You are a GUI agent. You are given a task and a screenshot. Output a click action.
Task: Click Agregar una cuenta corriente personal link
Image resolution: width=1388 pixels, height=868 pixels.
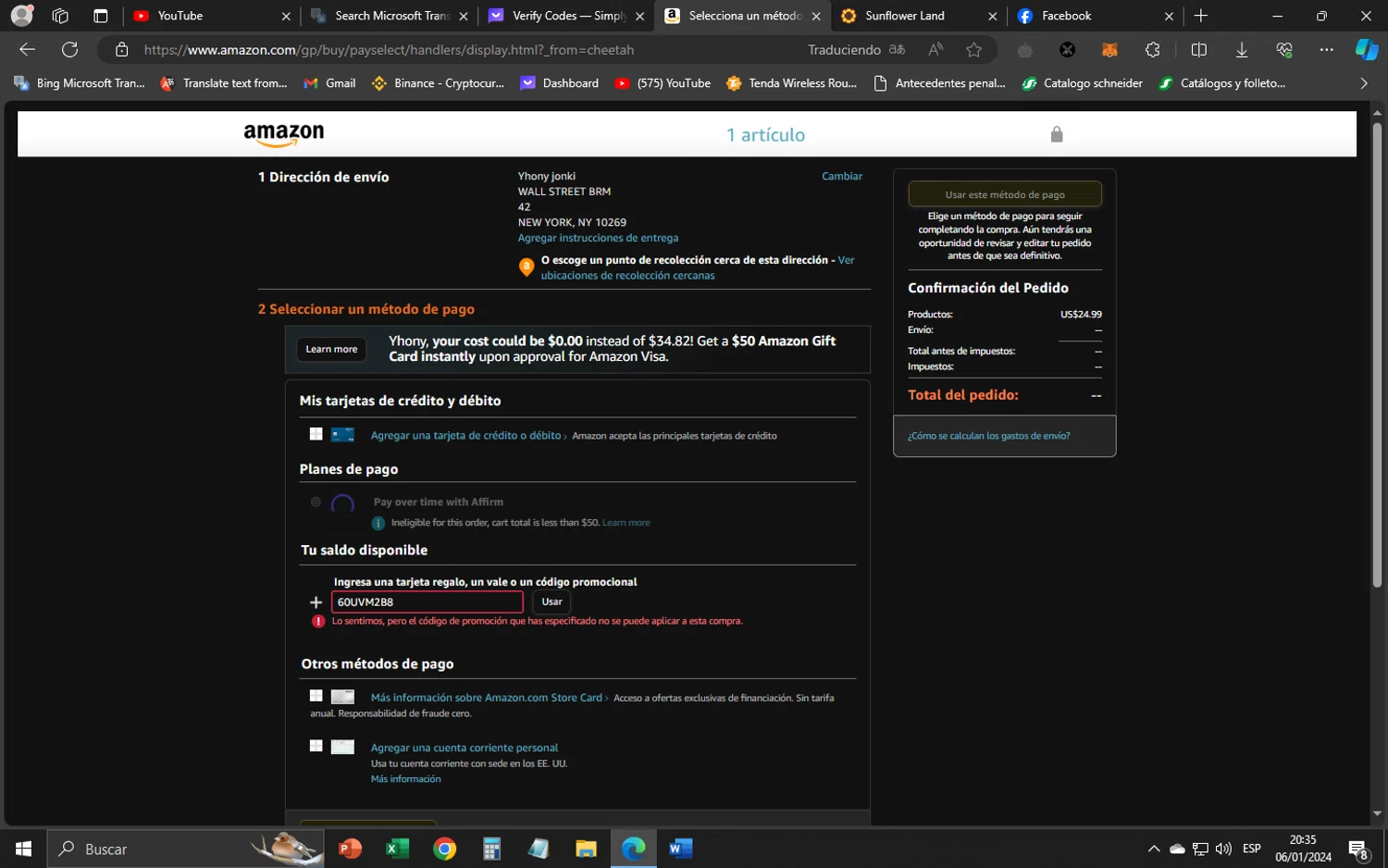(x=465, y=748)
